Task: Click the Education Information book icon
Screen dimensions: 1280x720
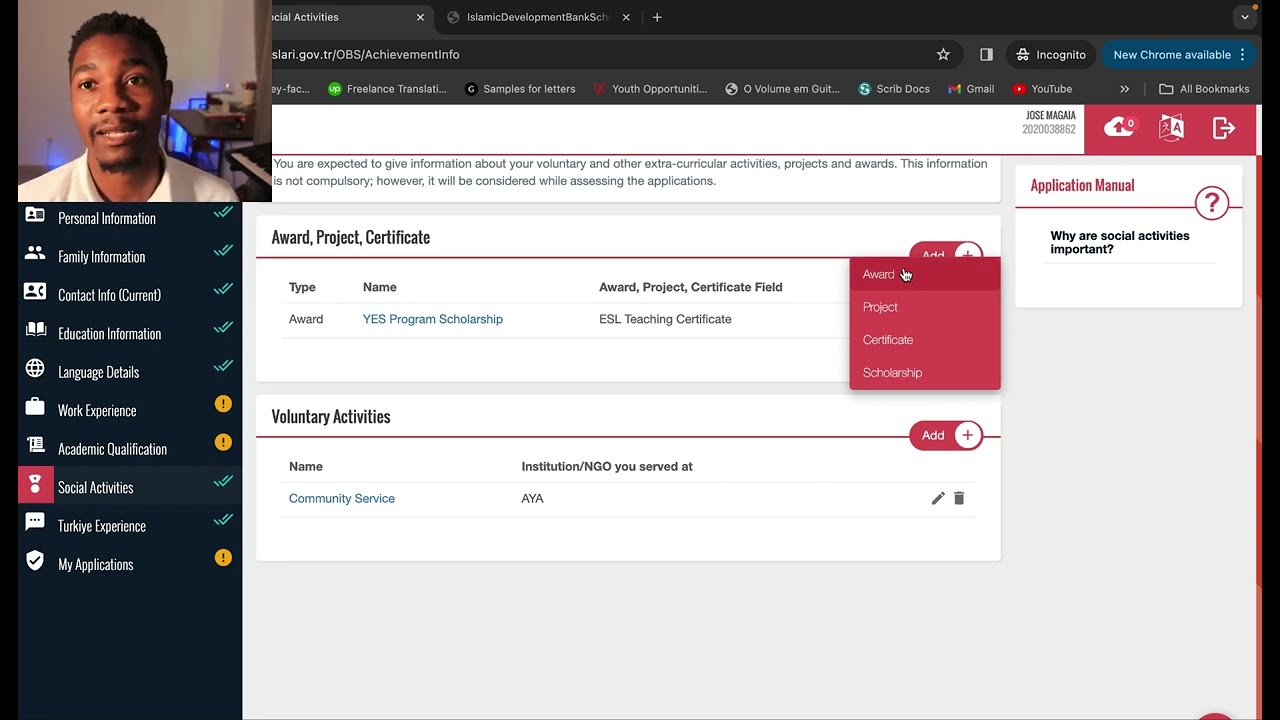Action: point(35,330)
